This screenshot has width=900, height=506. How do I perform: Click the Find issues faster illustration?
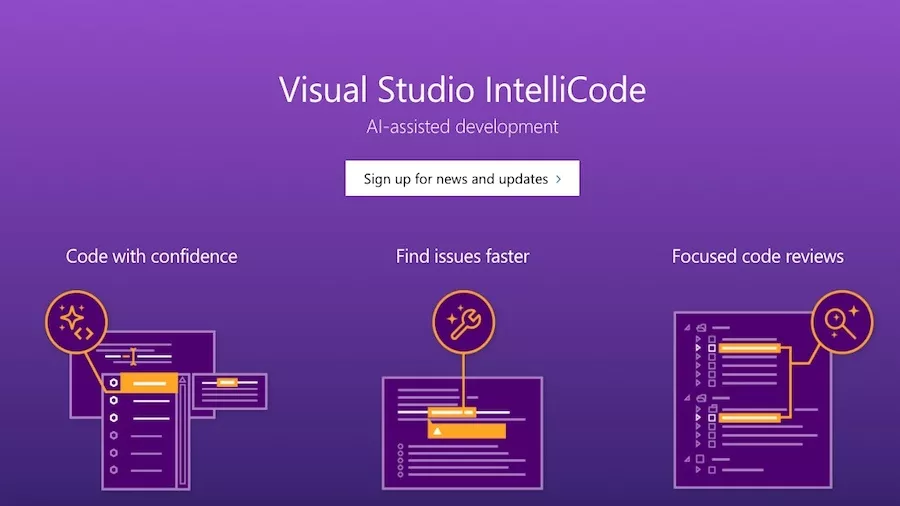pos(463,390)
